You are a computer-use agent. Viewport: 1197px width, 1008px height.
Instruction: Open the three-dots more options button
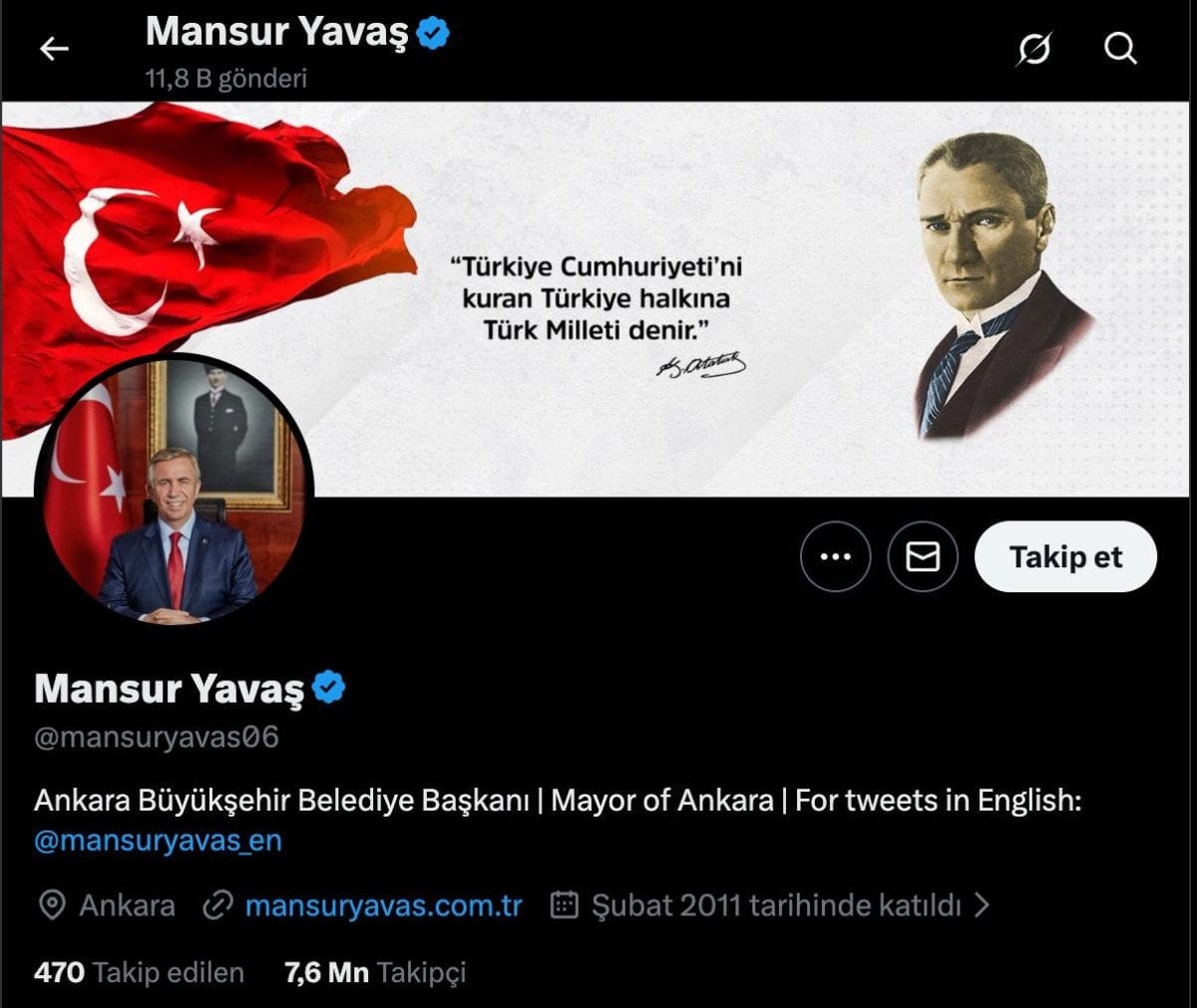pyautogui.click(x=835, y=556)
